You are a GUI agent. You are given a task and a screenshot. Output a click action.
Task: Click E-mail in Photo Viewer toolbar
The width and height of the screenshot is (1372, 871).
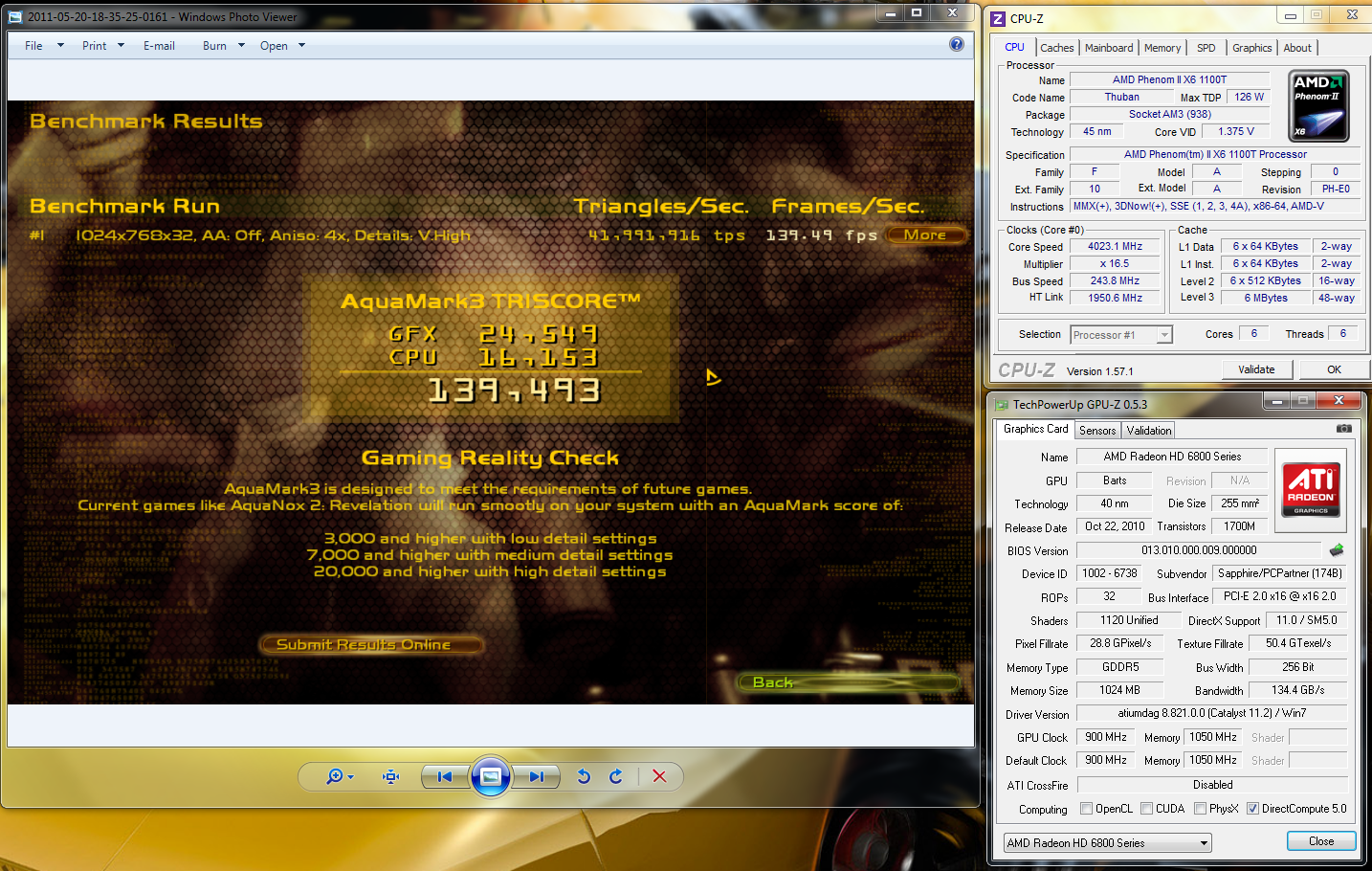tap(159, 45)
